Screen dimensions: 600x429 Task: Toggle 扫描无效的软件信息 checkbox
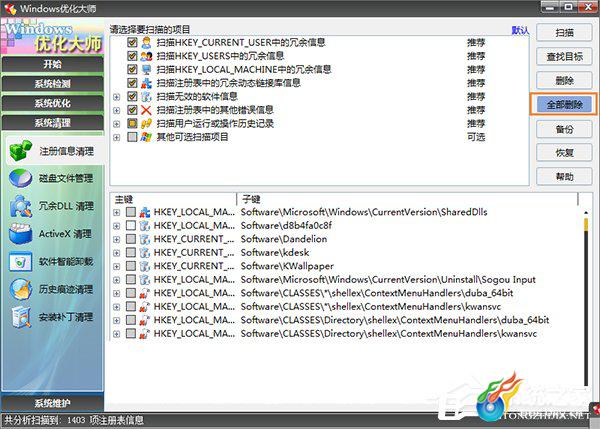132,96
